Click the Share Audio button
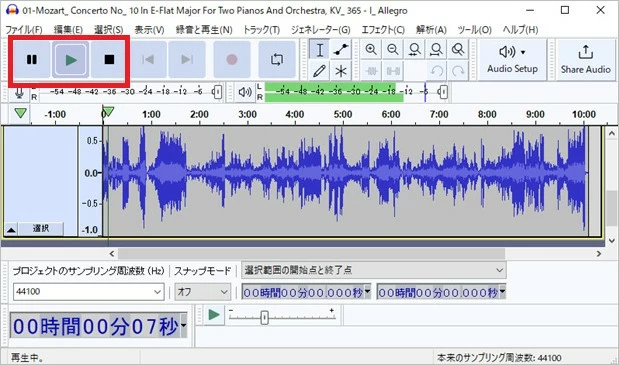This screenshot has height=365, width=619. (x=585, y=60)
